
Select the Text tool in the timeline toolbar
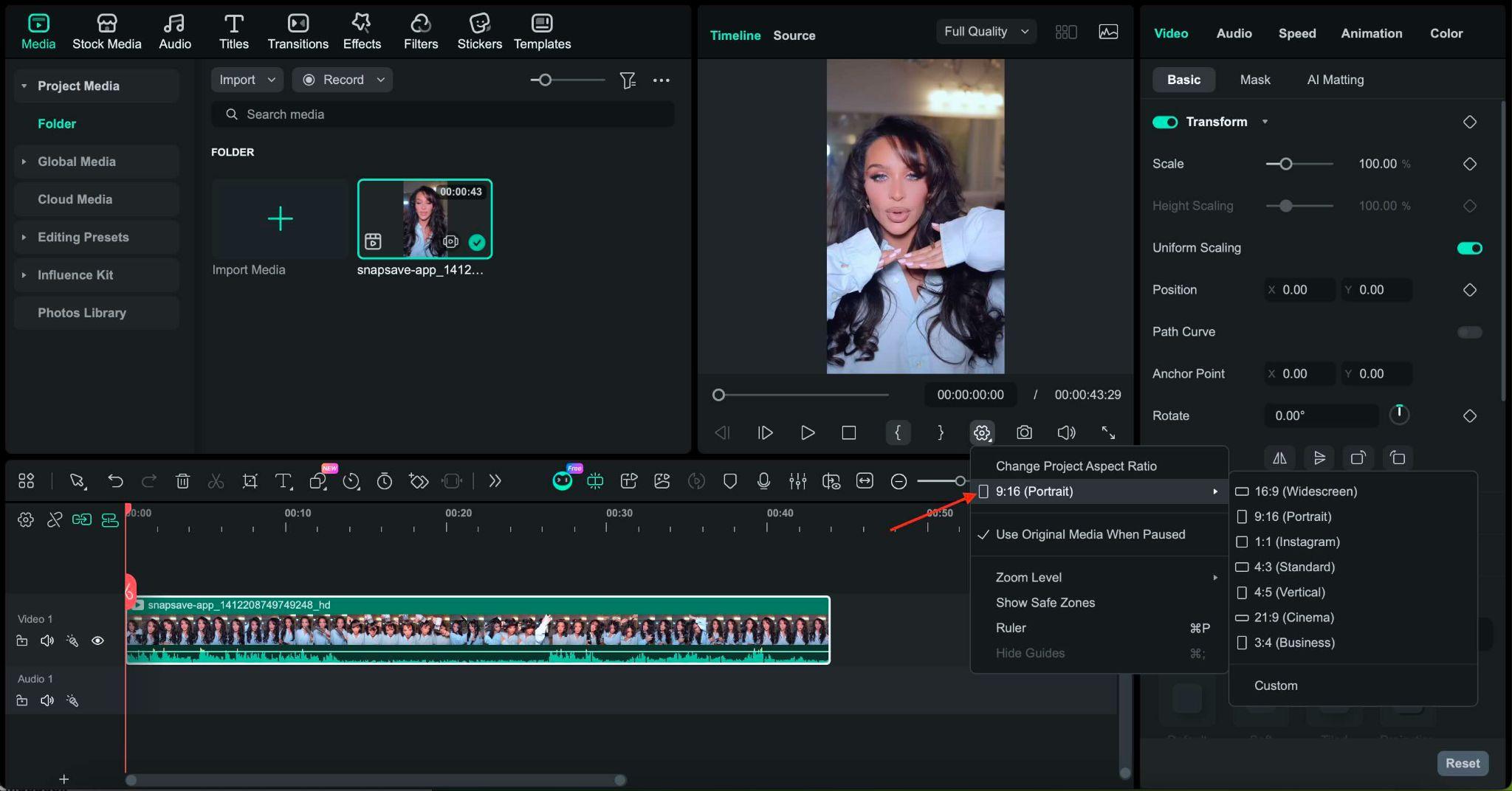[283, 480]
